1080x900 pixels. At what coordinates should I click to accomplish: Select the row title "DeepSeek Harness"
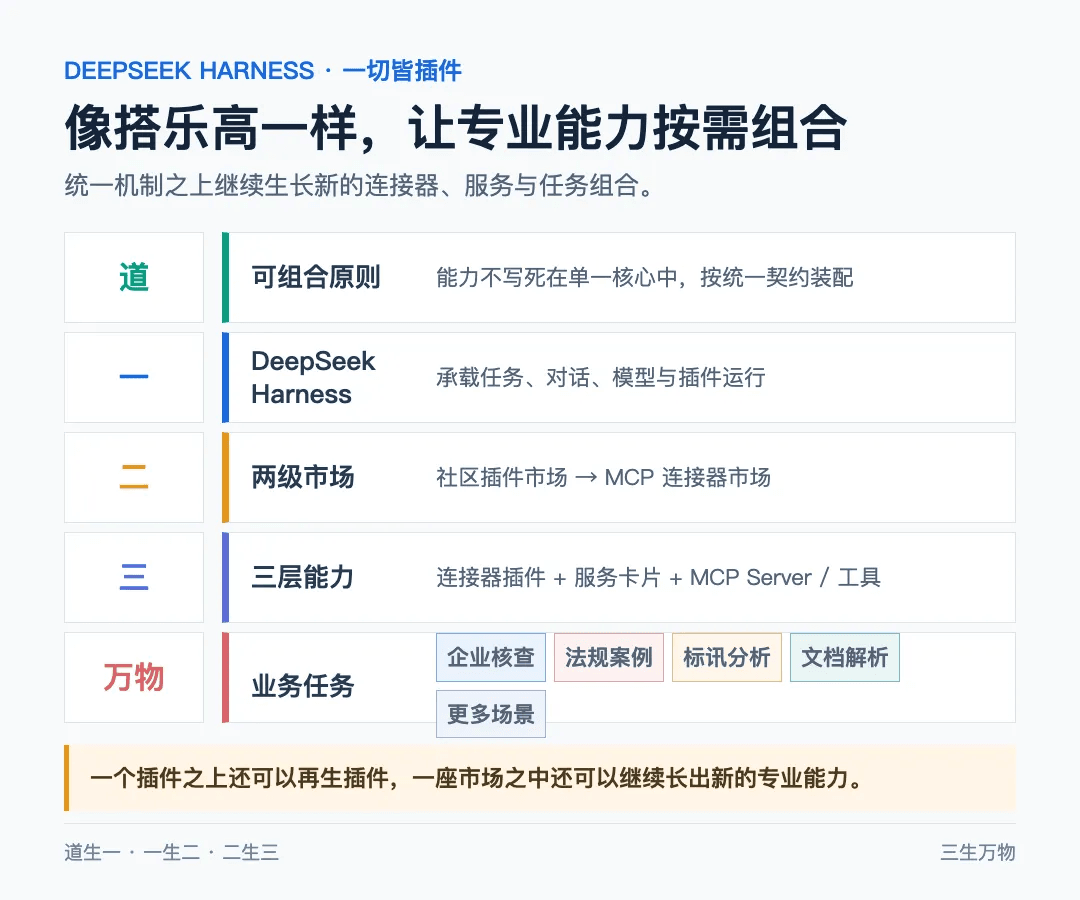click(313, 377)
